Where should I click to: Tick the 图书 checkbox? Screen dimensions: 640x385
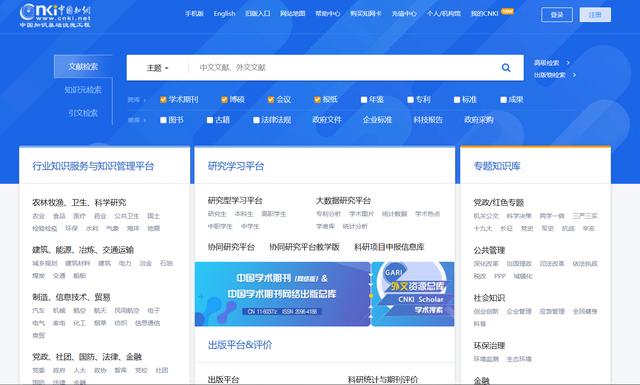(163, 120)
